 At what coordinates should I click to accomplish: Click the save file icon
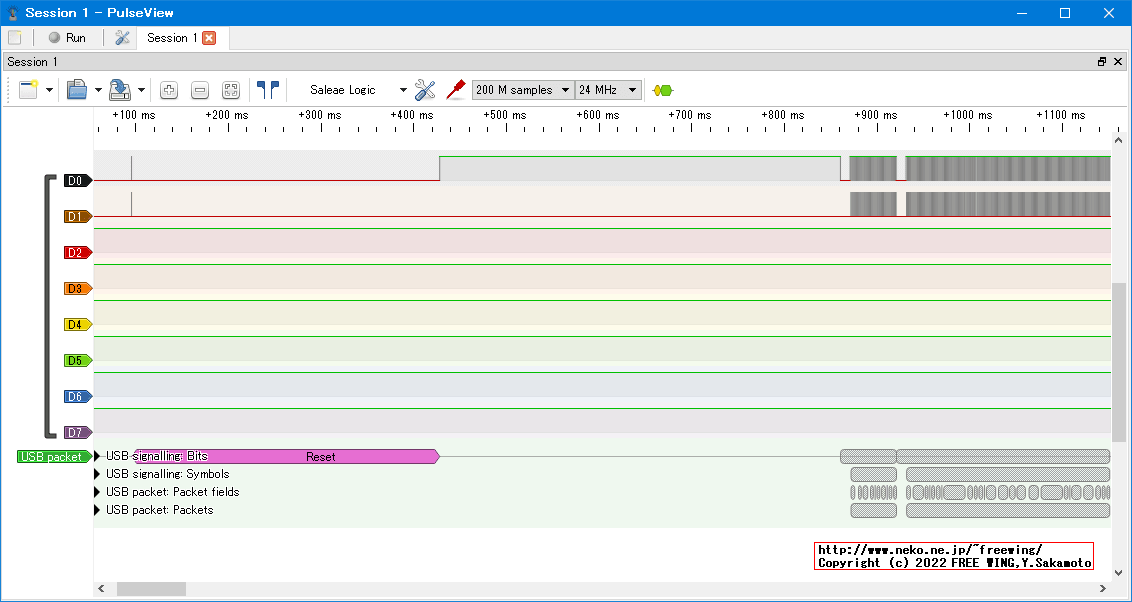pos(119,90)
